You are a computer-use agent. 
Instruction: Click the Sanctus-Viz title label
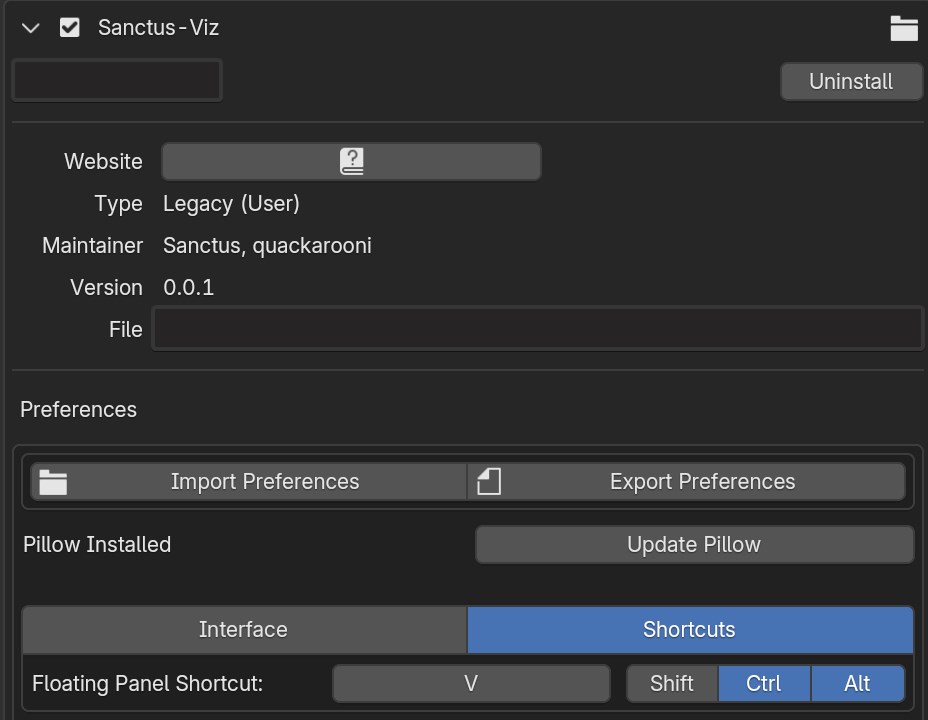coord(158,28)
